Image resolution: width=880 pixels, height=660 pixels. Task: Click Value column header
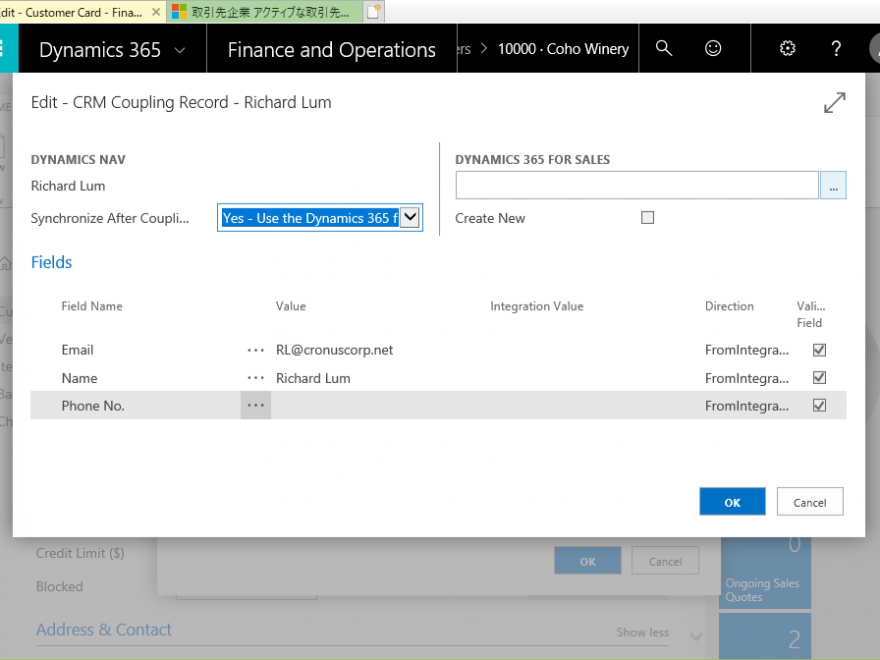(291, 306)
